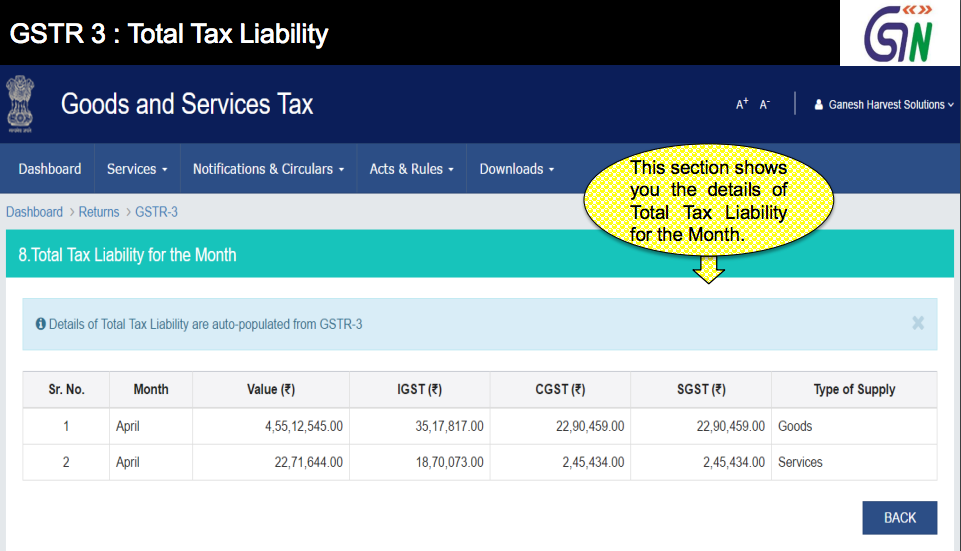Click the Sr. No. column header

[66, 389]
